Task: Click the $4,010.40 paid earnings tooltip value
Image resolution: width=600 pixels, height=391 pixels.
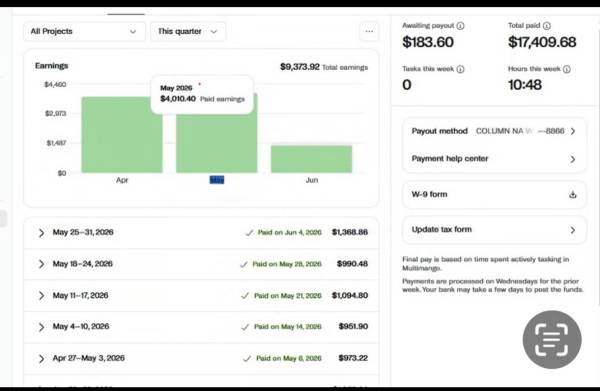Action: [178, 99]
